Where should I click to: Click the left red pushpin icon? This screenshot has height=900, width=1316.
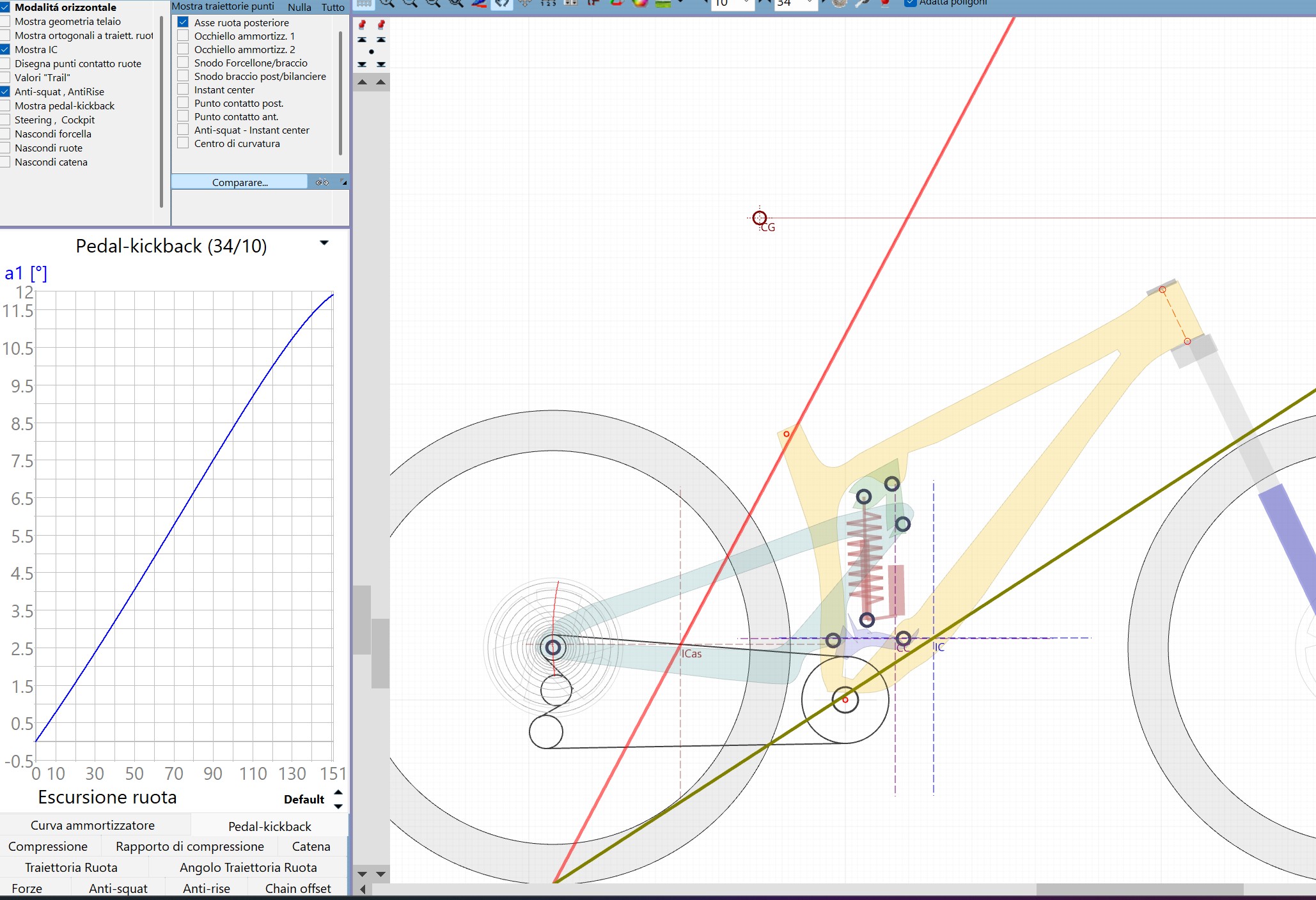(362, 25)
